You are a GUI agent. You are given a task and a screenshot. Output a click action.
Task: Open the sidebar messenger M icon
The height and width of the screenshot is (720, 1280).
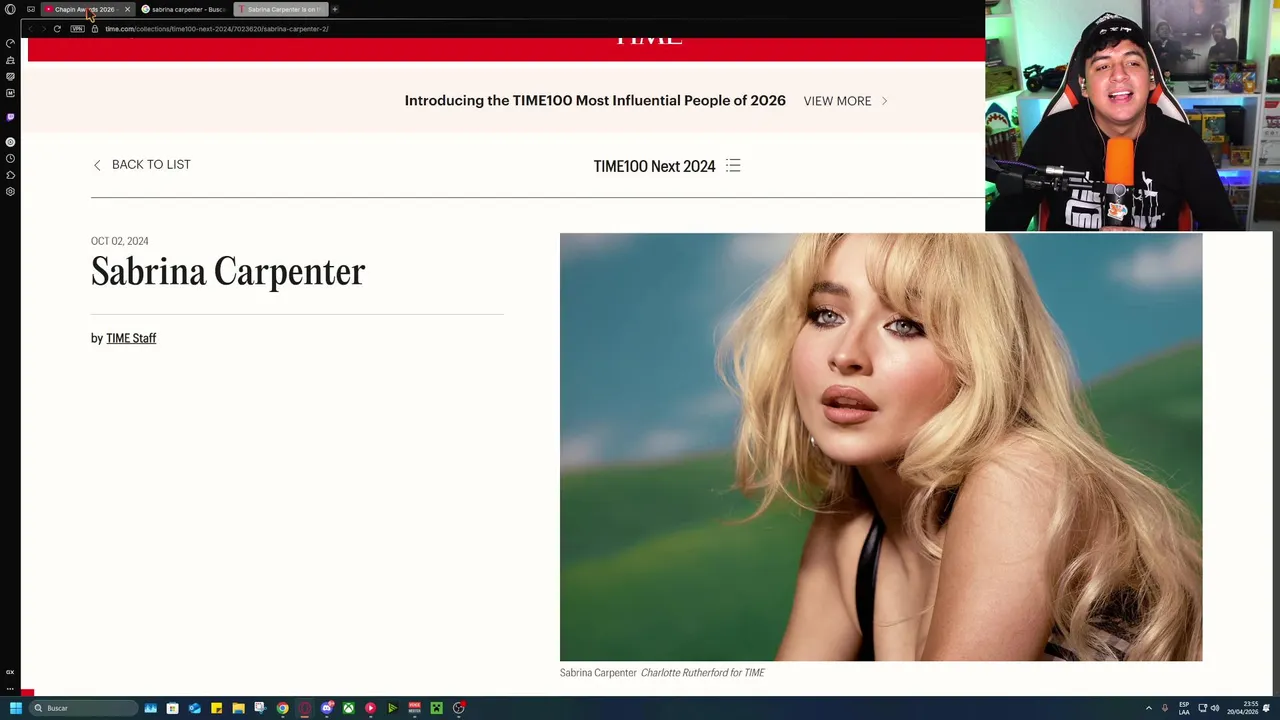pyautogui.click(x=10, y=93)
